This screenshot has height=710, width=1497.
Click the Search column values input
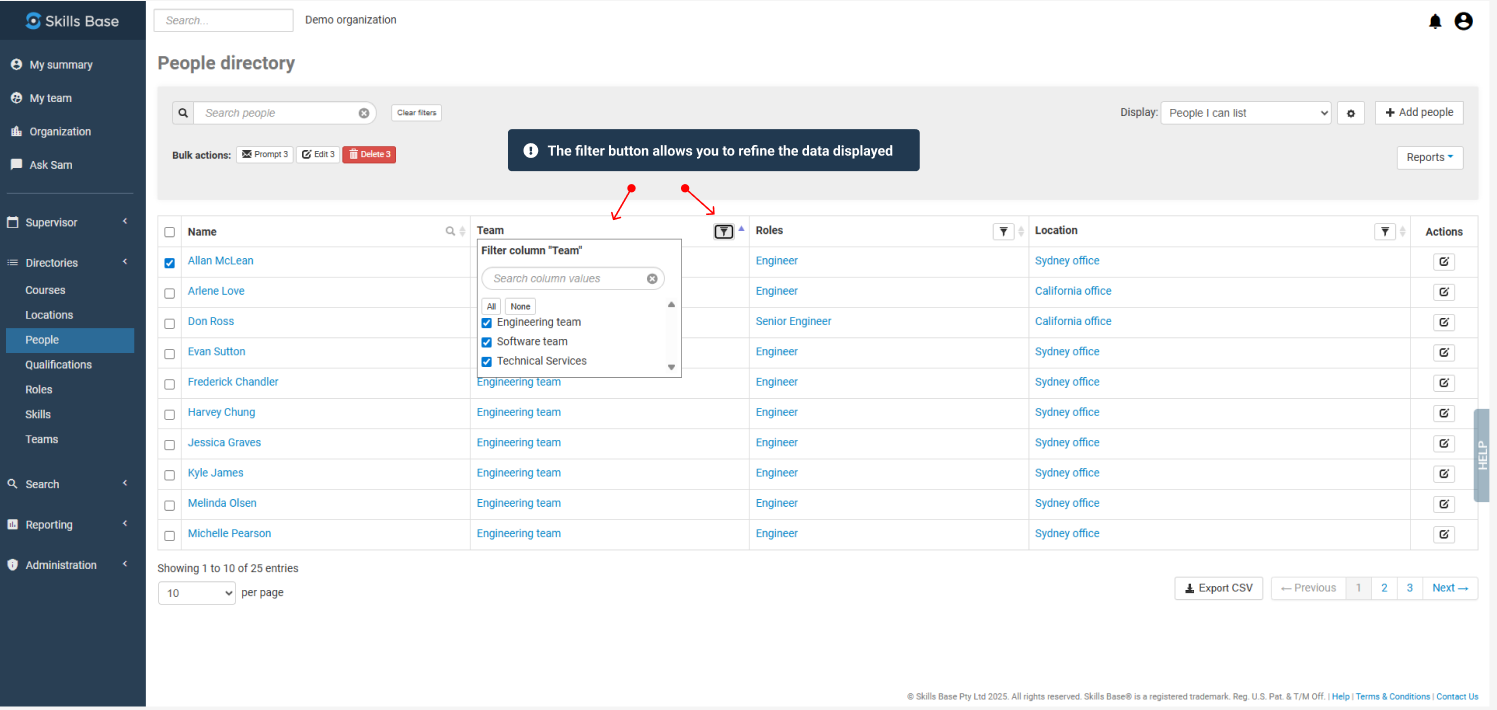[566, 279]
